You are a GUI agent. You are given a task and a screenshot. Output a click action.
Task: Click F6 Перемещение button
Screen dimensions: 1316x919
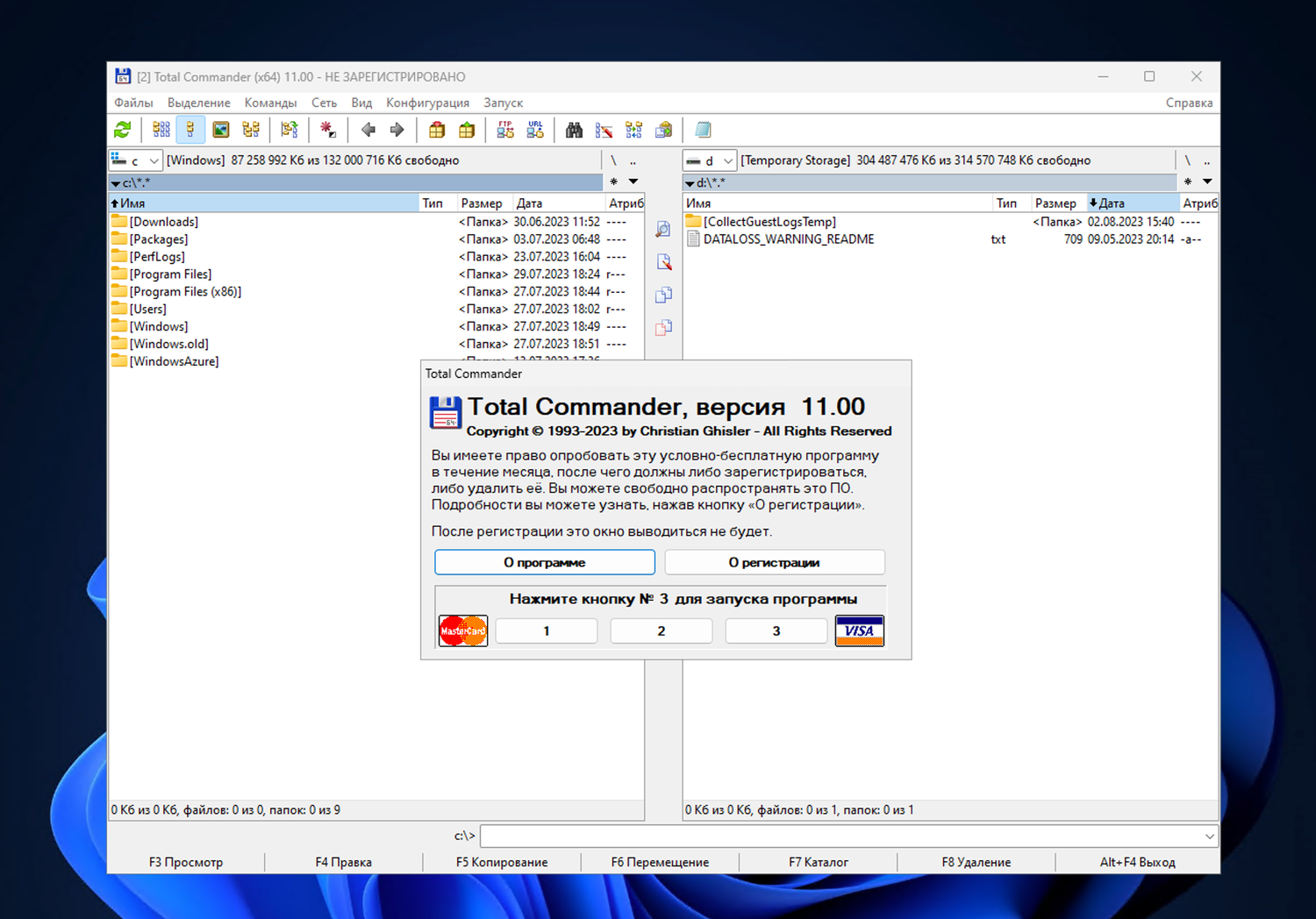[660, 862]
